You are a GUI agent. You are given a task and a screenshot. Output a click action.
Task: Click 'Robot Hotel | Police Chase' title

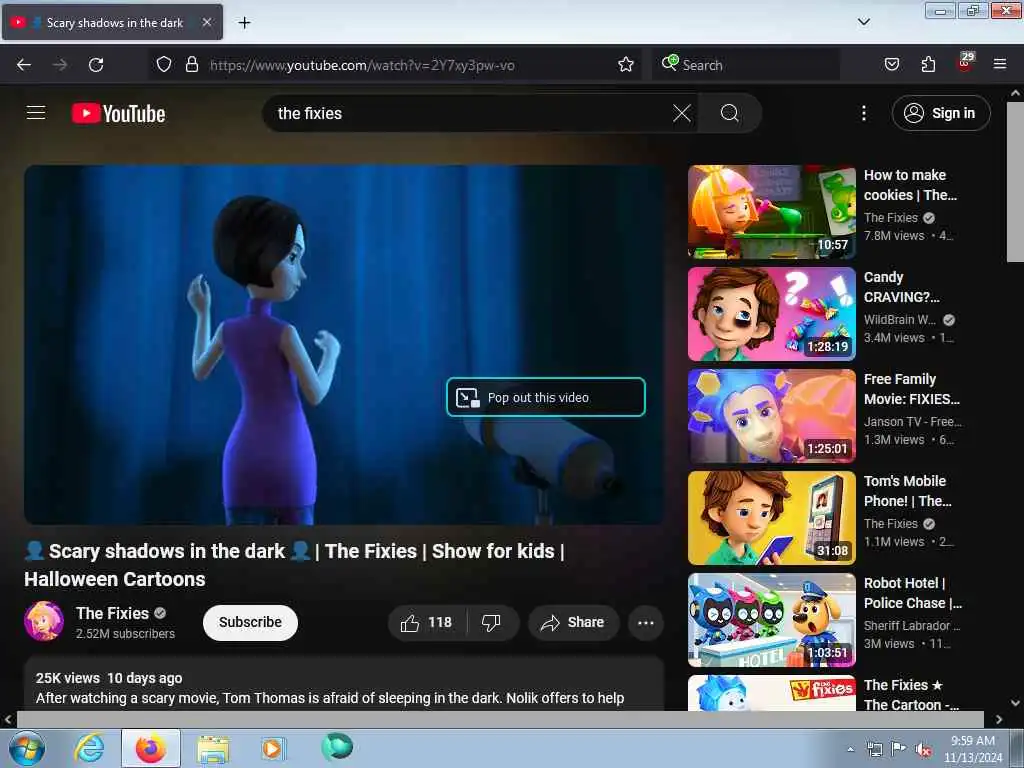pos(913,592)
